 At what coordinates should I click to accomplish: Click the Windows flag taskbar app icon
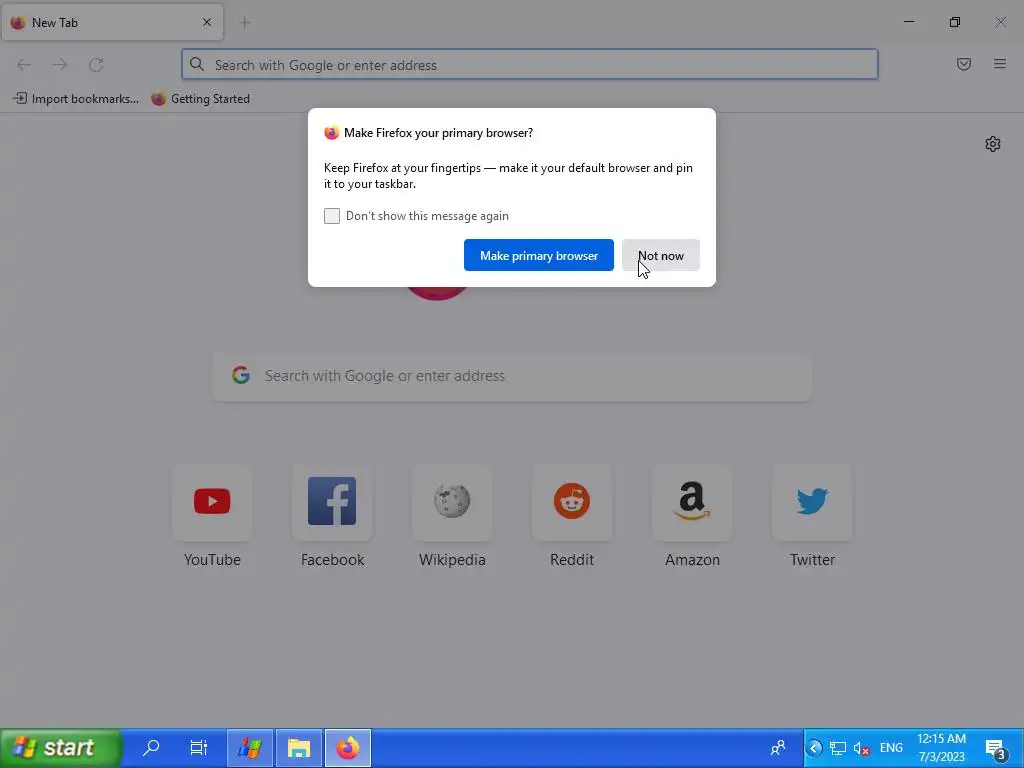[249, 748]
